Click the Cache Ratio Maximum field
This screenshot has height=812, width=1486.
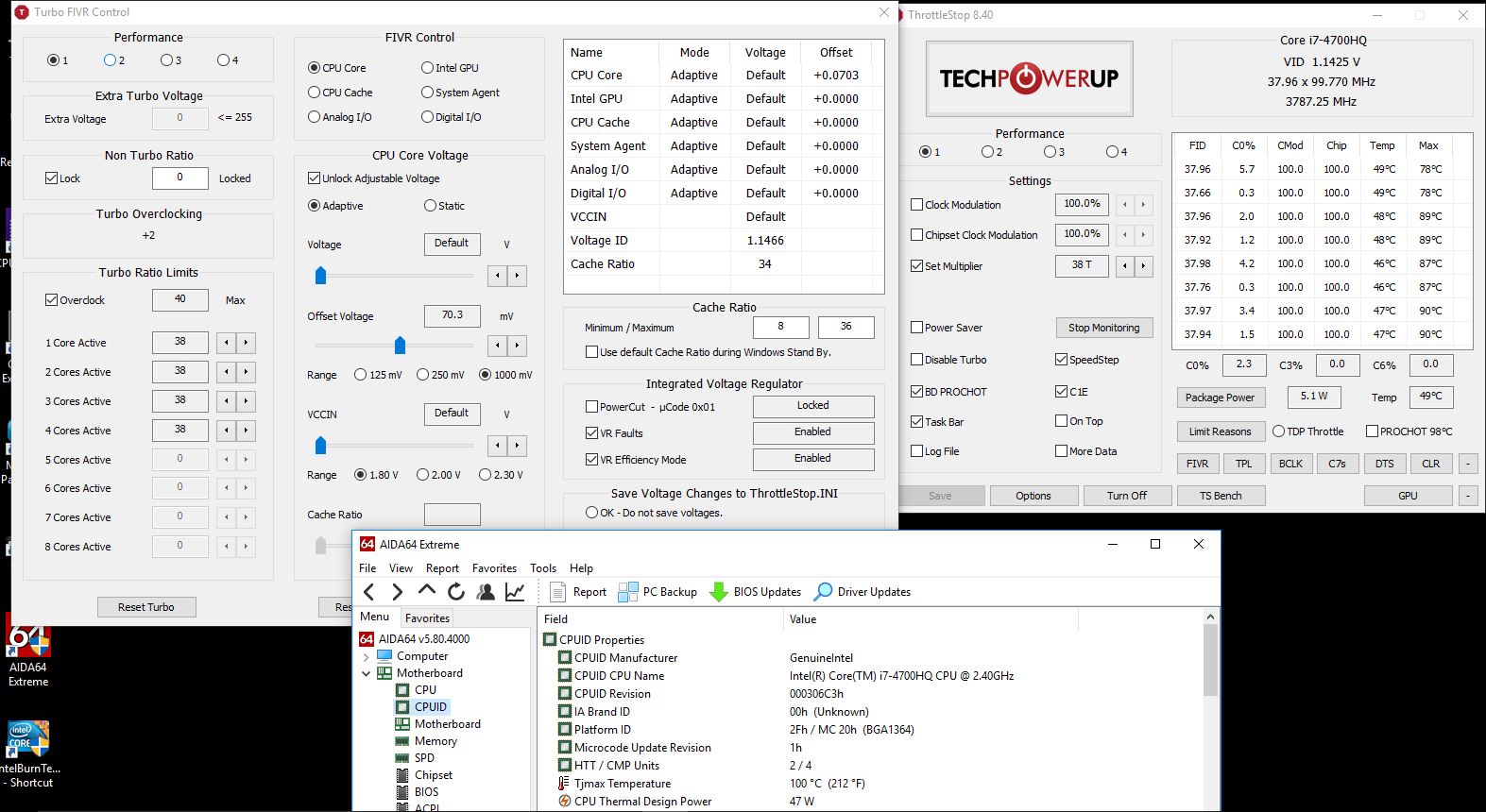click(845, 327)
